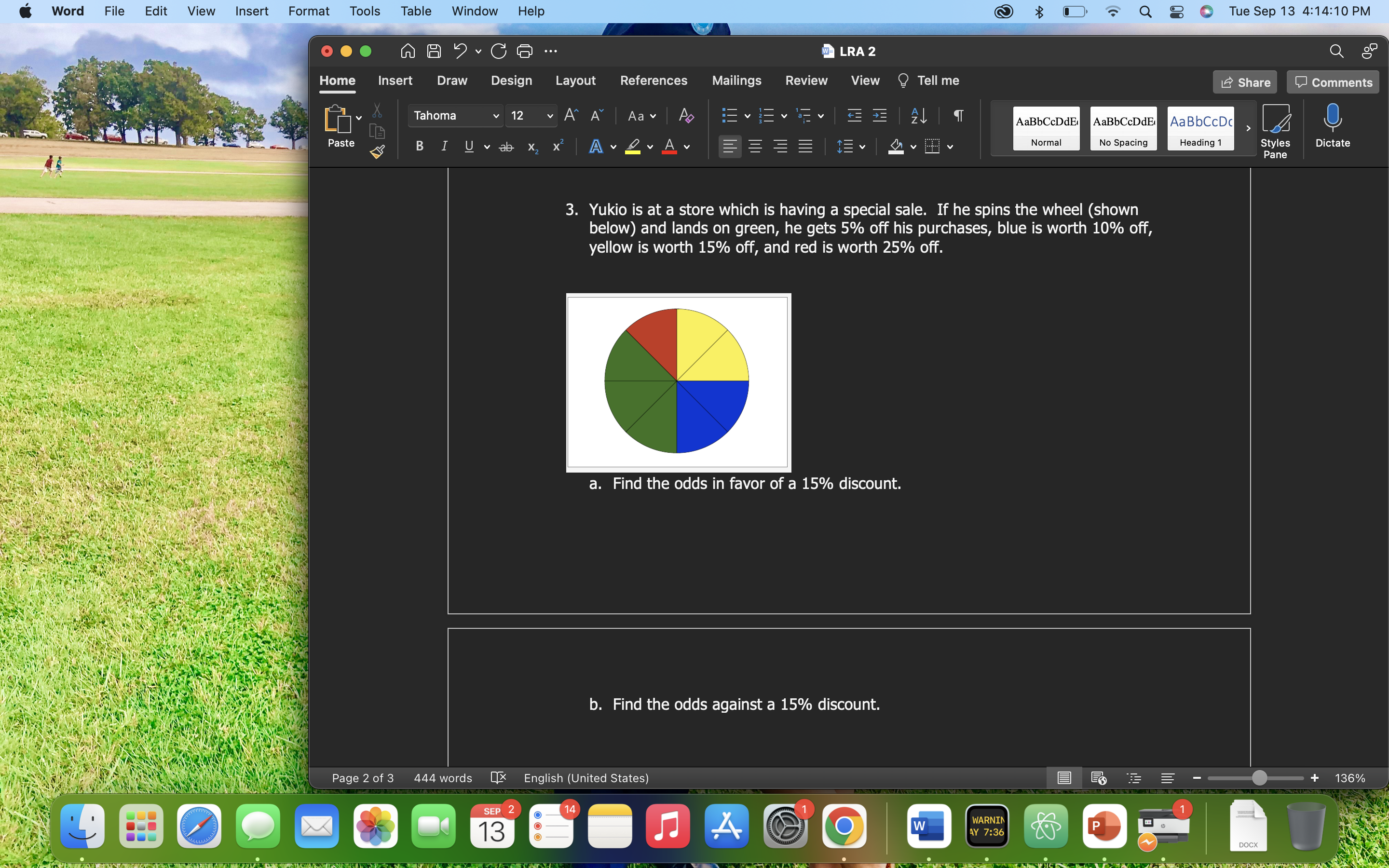Viewport: 1389px width, 868px height.
Task: Choose a font color swatch
Action: 669,147
